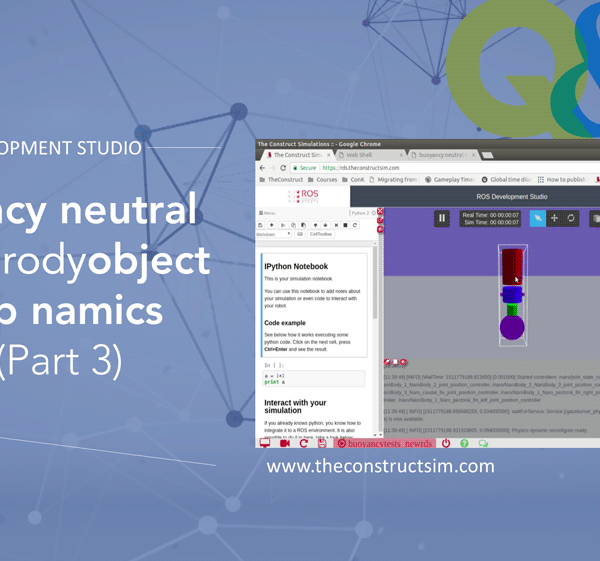The image size is (600, 561).
Task: Click the rds.theconstructsim.com address bar
Action: pyautogui.click(x=361, y=168)
